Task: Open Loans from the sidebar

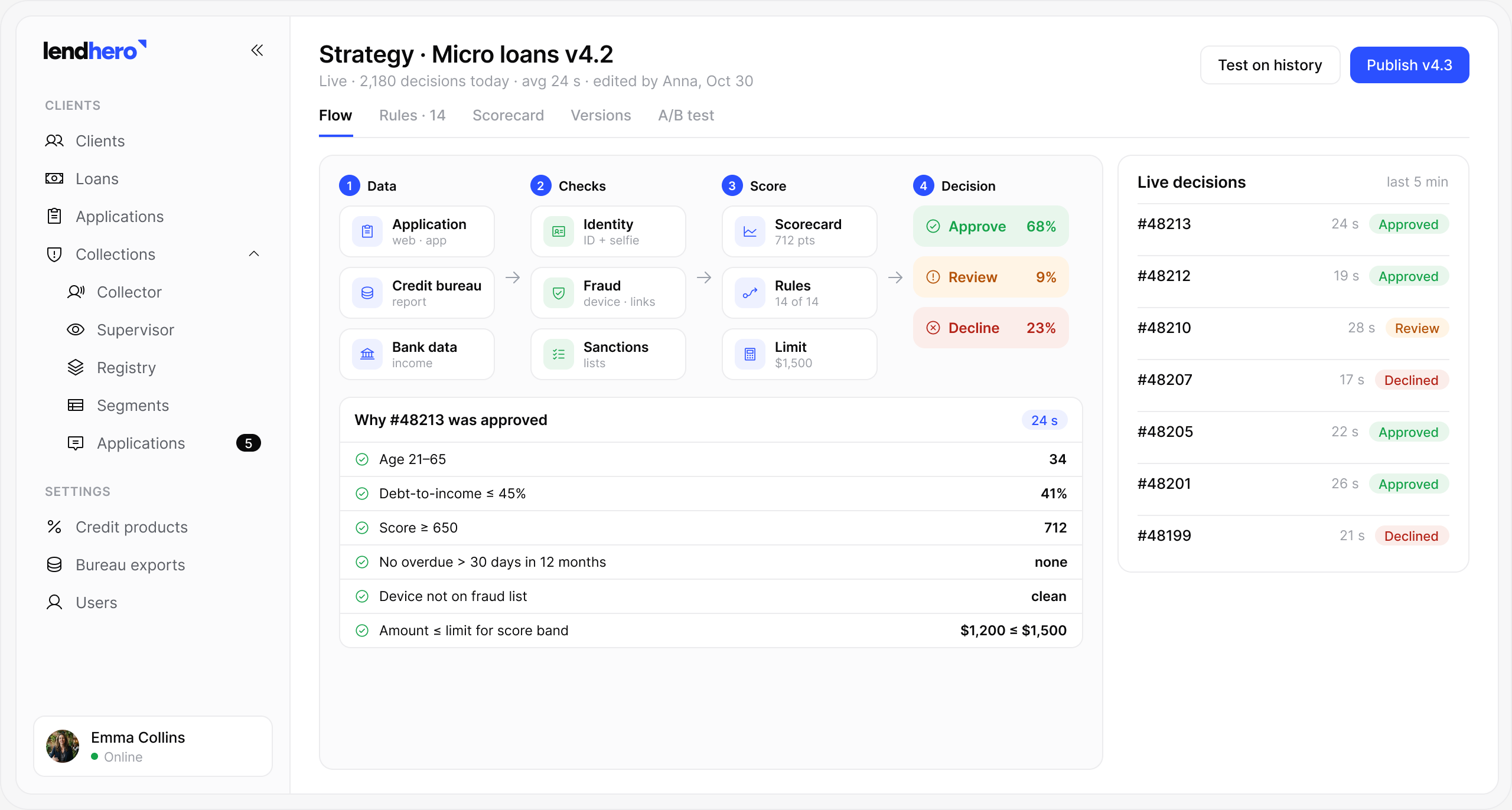Action: (153, 179)
